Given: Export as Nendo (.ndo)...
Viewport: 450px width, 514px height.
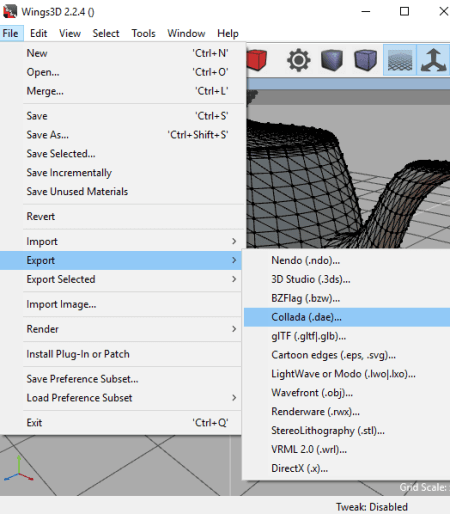Looking at the screenshot, I should click(347, 260).
